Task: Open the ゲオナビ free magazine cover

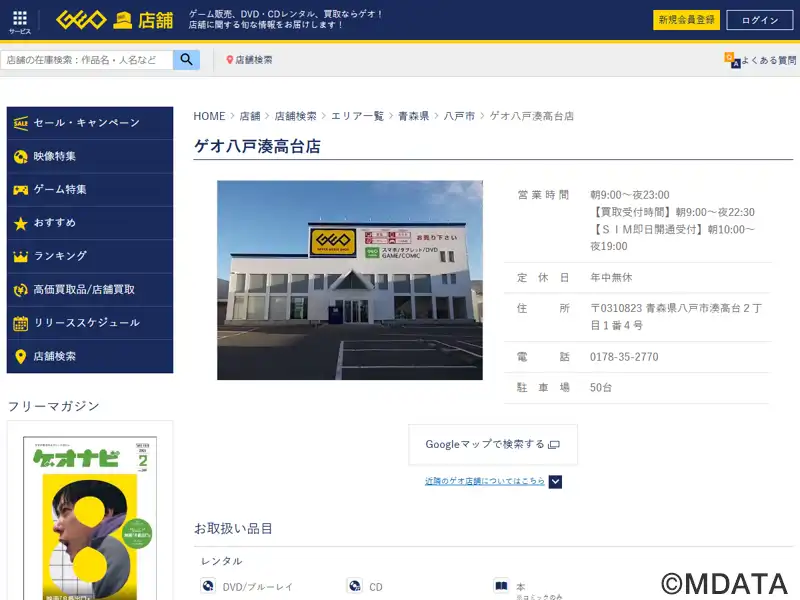Action: click(90, 518)
